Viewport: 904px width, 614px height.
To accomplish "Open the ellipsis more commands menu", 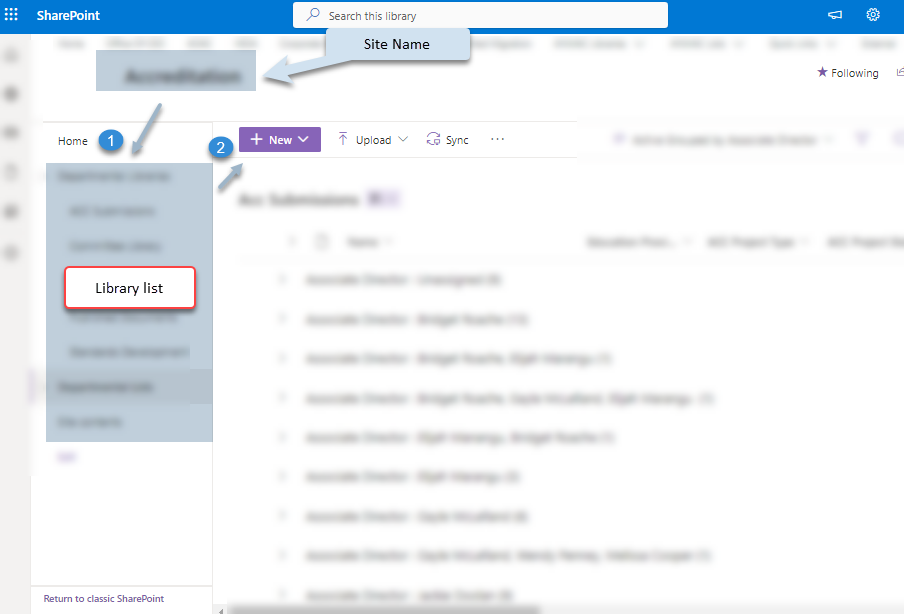I will (x=497, y=140).
